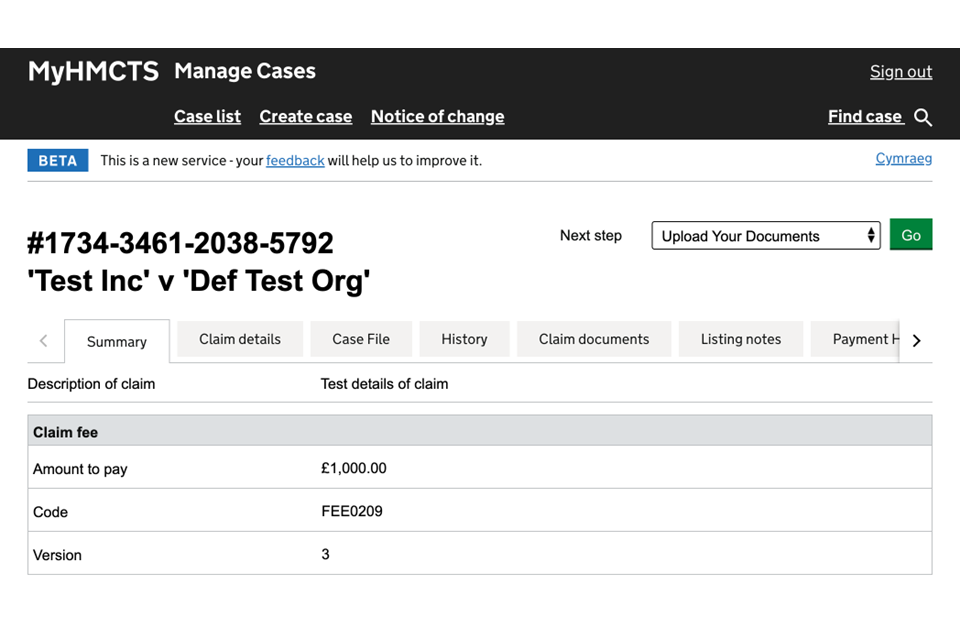The width and height of the screenshot is (960, 640).
Task: Click the BETA phase tag
Action: click(x=58, y=160)
